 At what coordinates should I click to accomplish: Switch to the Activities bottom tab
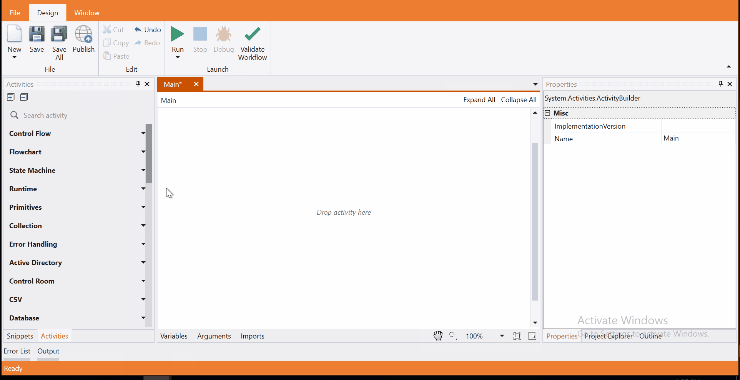click(55, 336)
